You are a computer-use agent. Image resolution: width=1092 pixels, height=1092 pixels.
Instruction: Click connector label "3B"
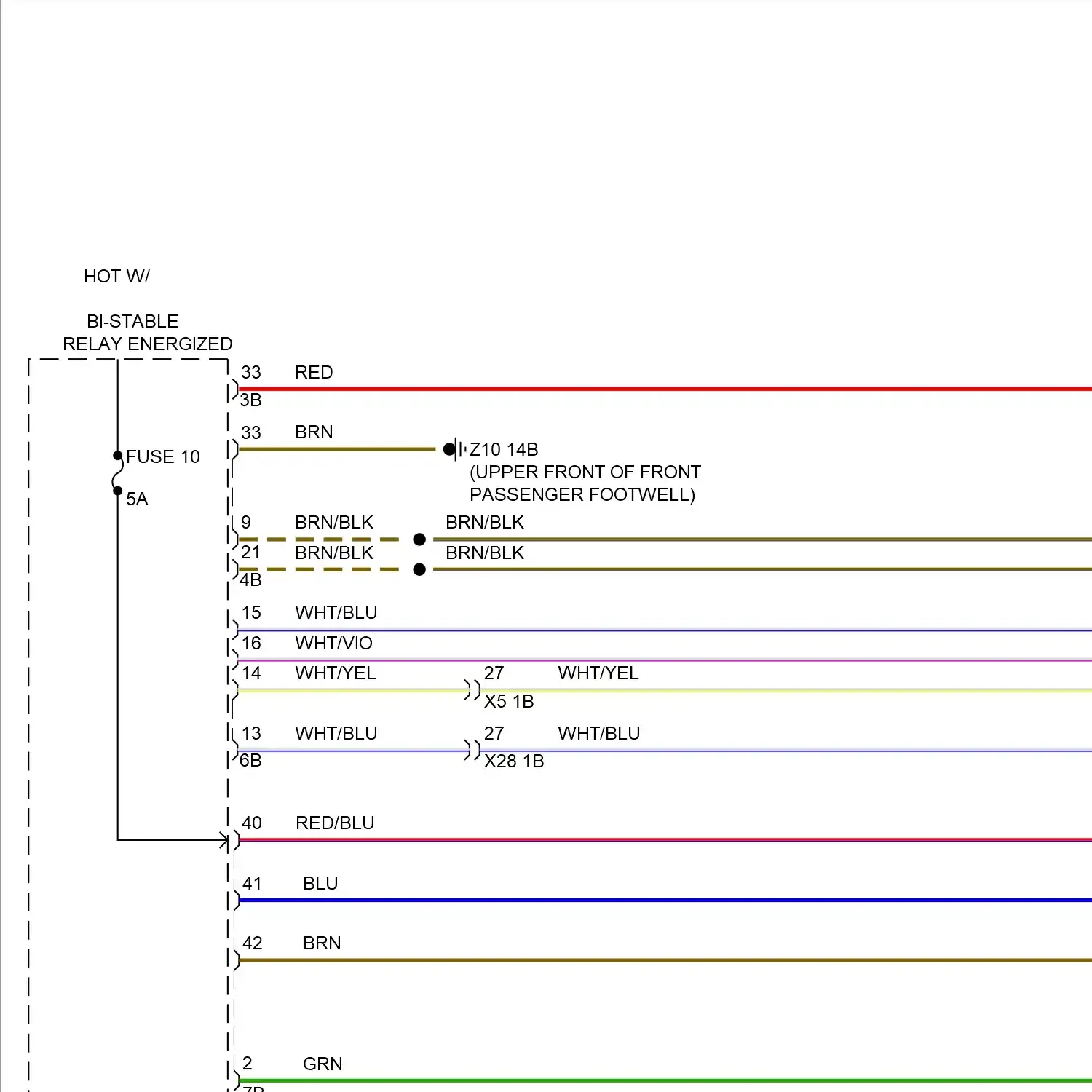(x=250, y=400)
